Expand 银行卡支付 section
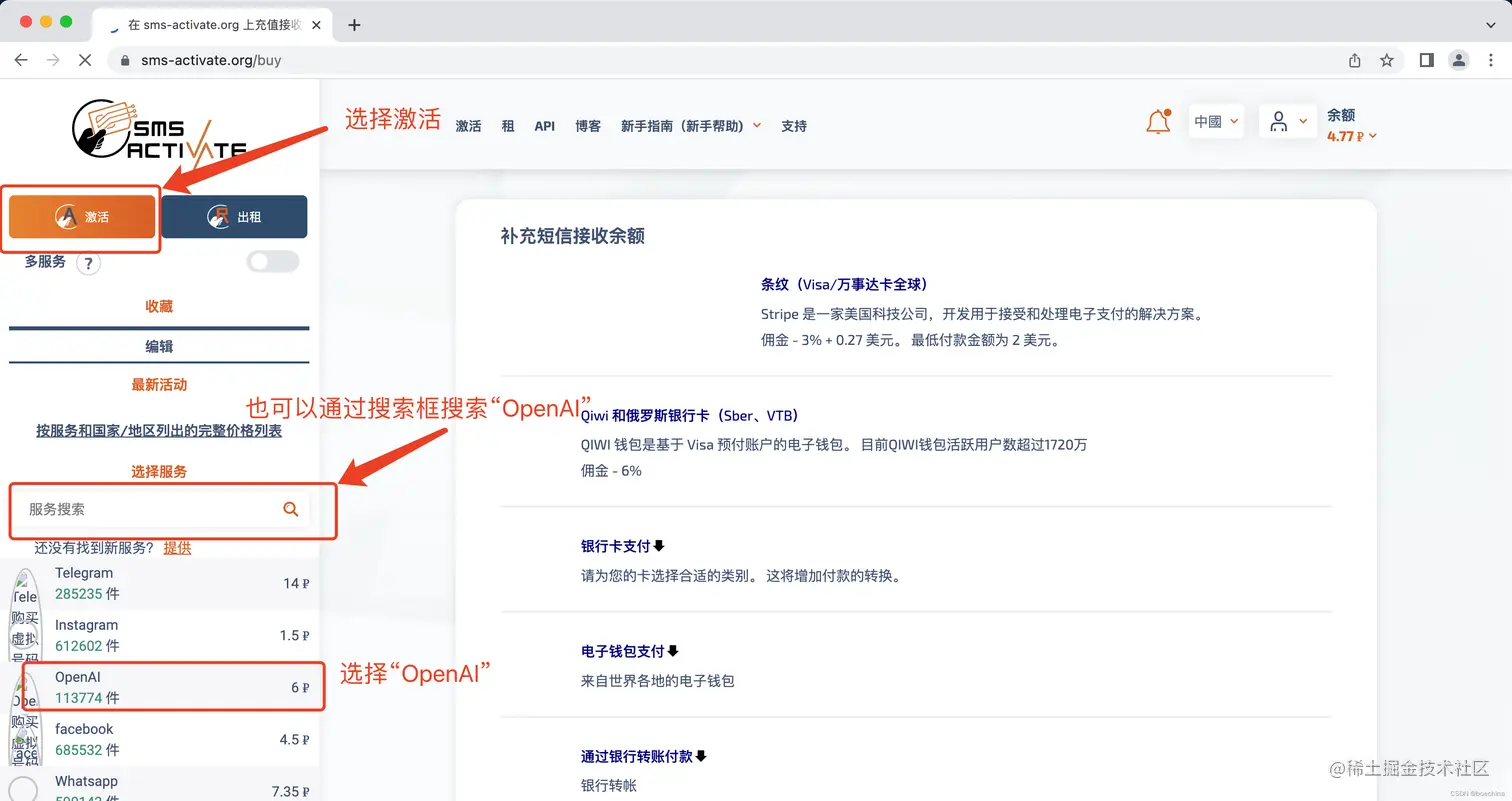 point(623,546)
